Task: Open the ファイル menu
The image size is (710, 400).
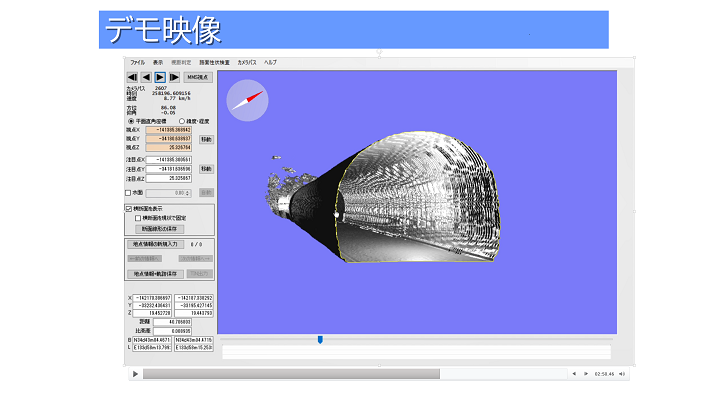Action: (137, 62)
